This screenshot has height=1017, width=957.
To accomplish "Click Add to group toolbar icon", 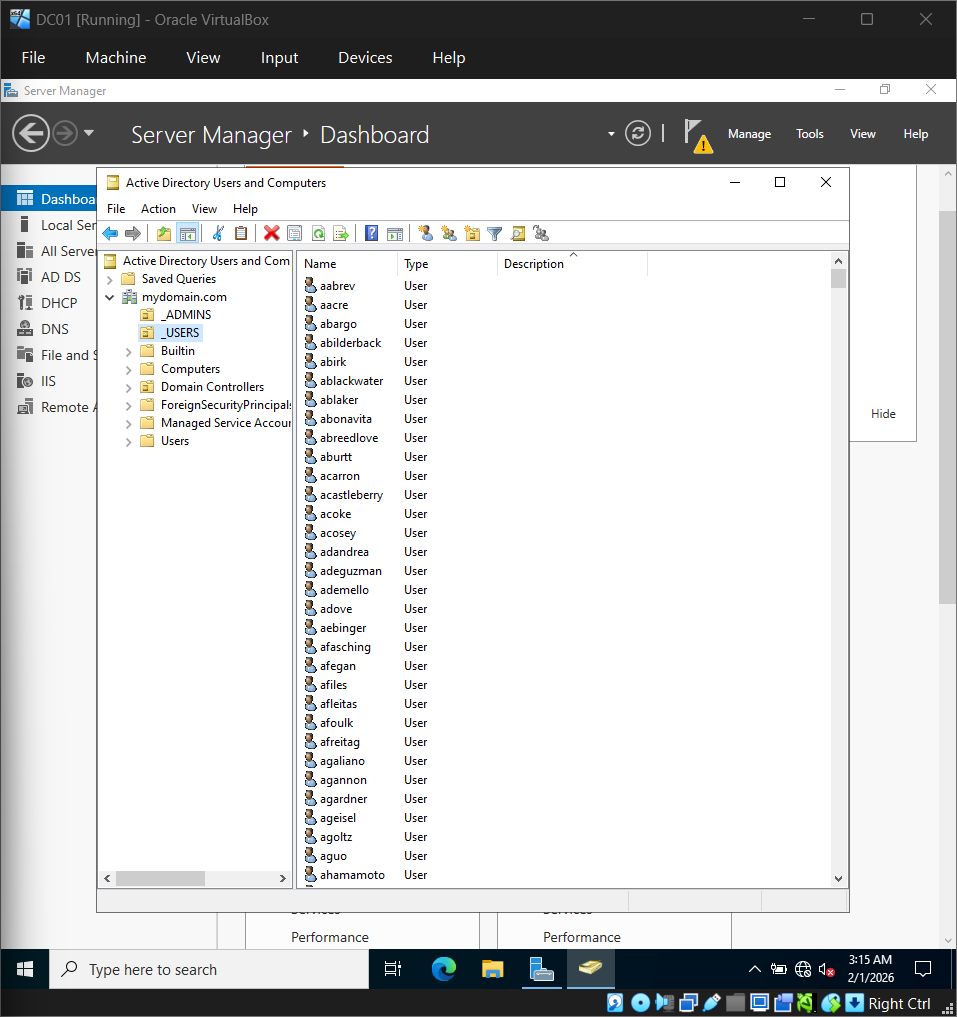I will [540, 233].
